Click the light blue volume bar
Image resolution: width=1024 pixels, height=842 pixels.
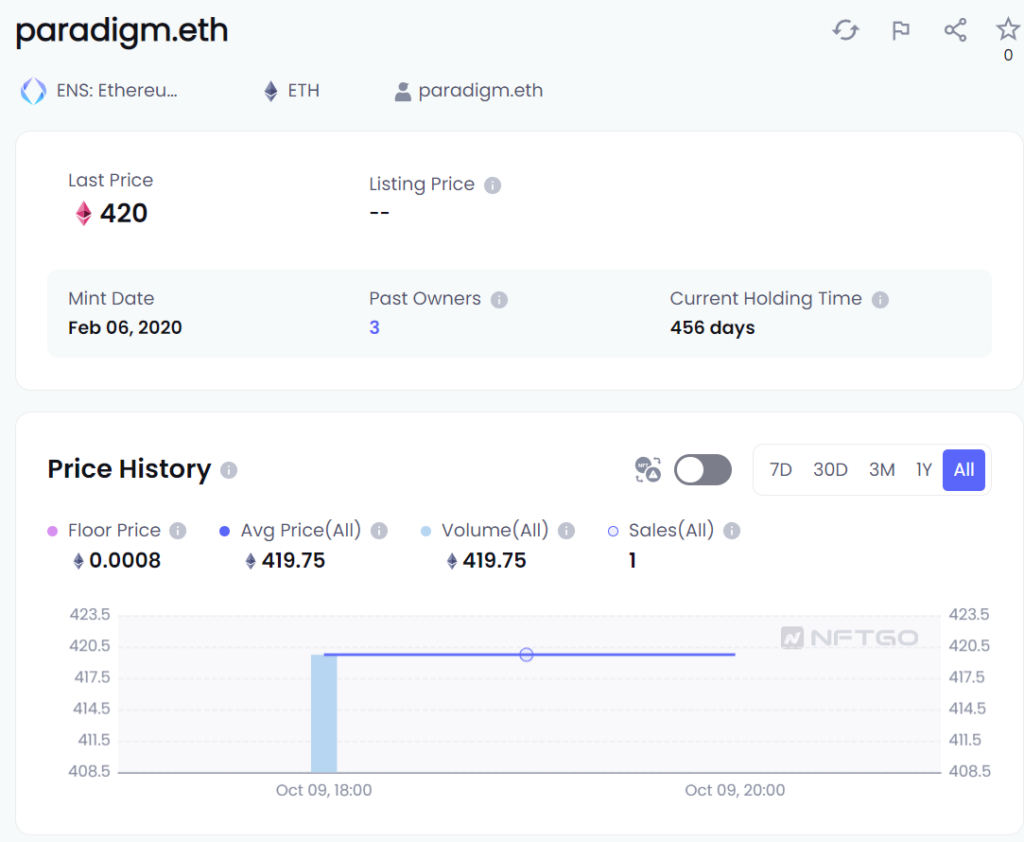pyautogui.click(x=324, y=713)
